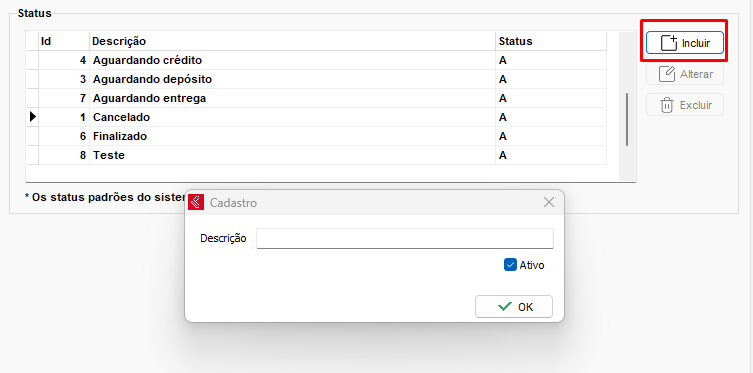
Task: Click the Incluir new-record icon
Action: pyautogui.click(x=669, y=43)
